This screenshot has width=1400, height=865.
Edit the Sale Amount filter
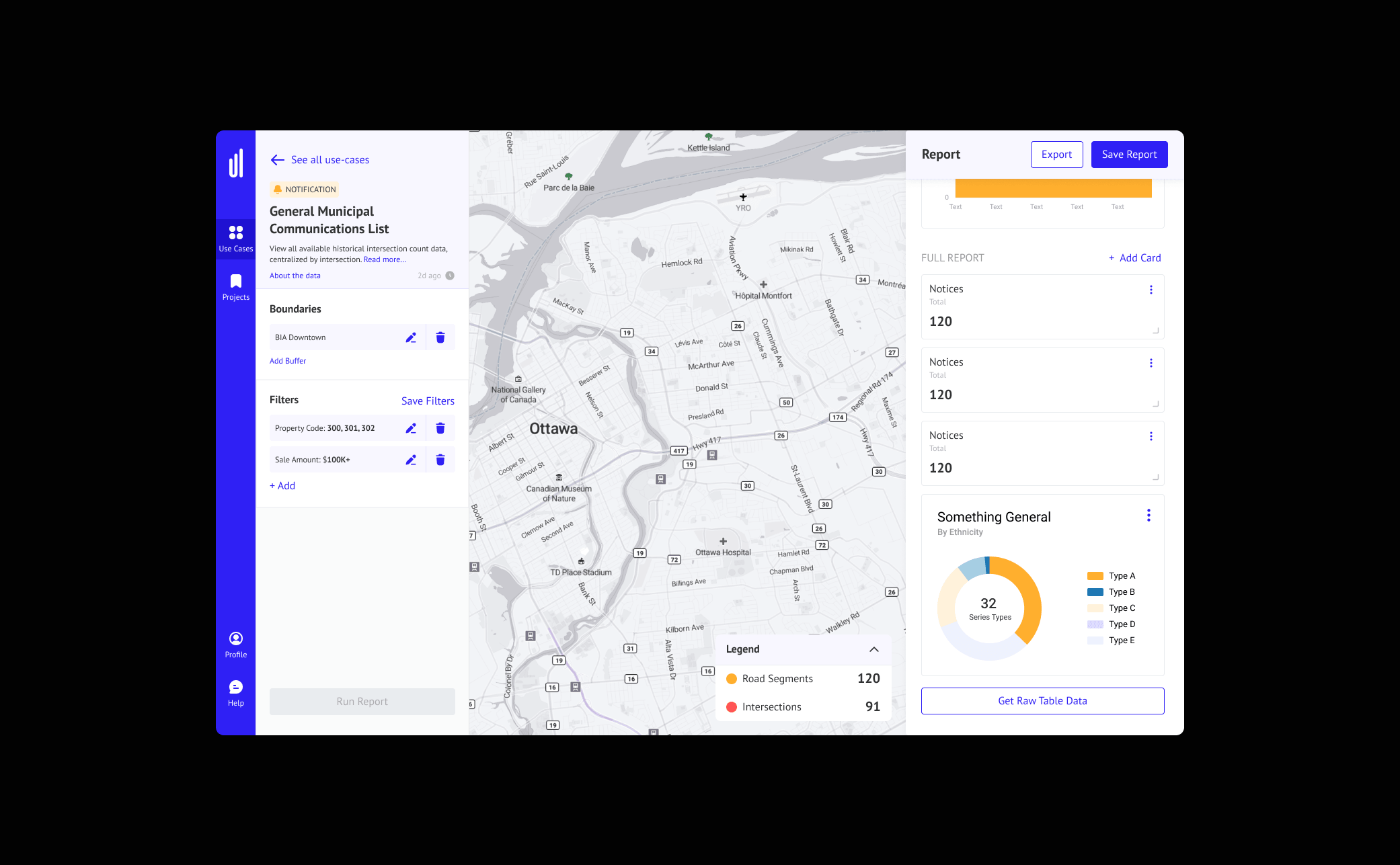coord(411,460)
